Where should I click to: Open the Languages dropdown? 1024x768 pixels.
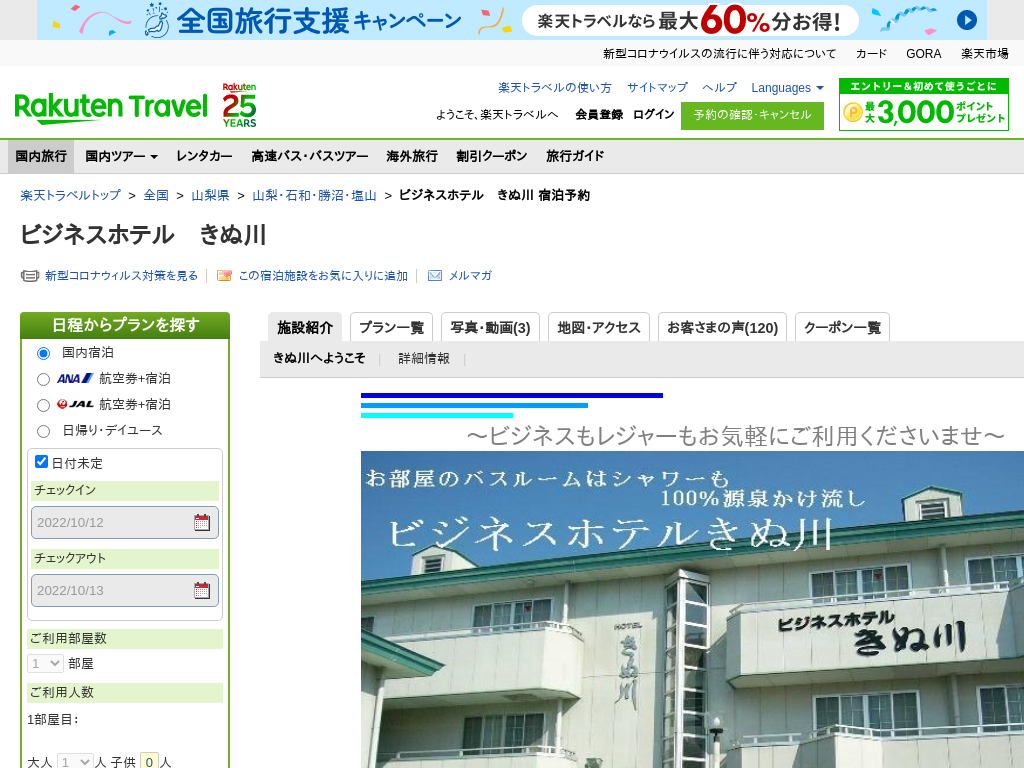coord(787,88)
